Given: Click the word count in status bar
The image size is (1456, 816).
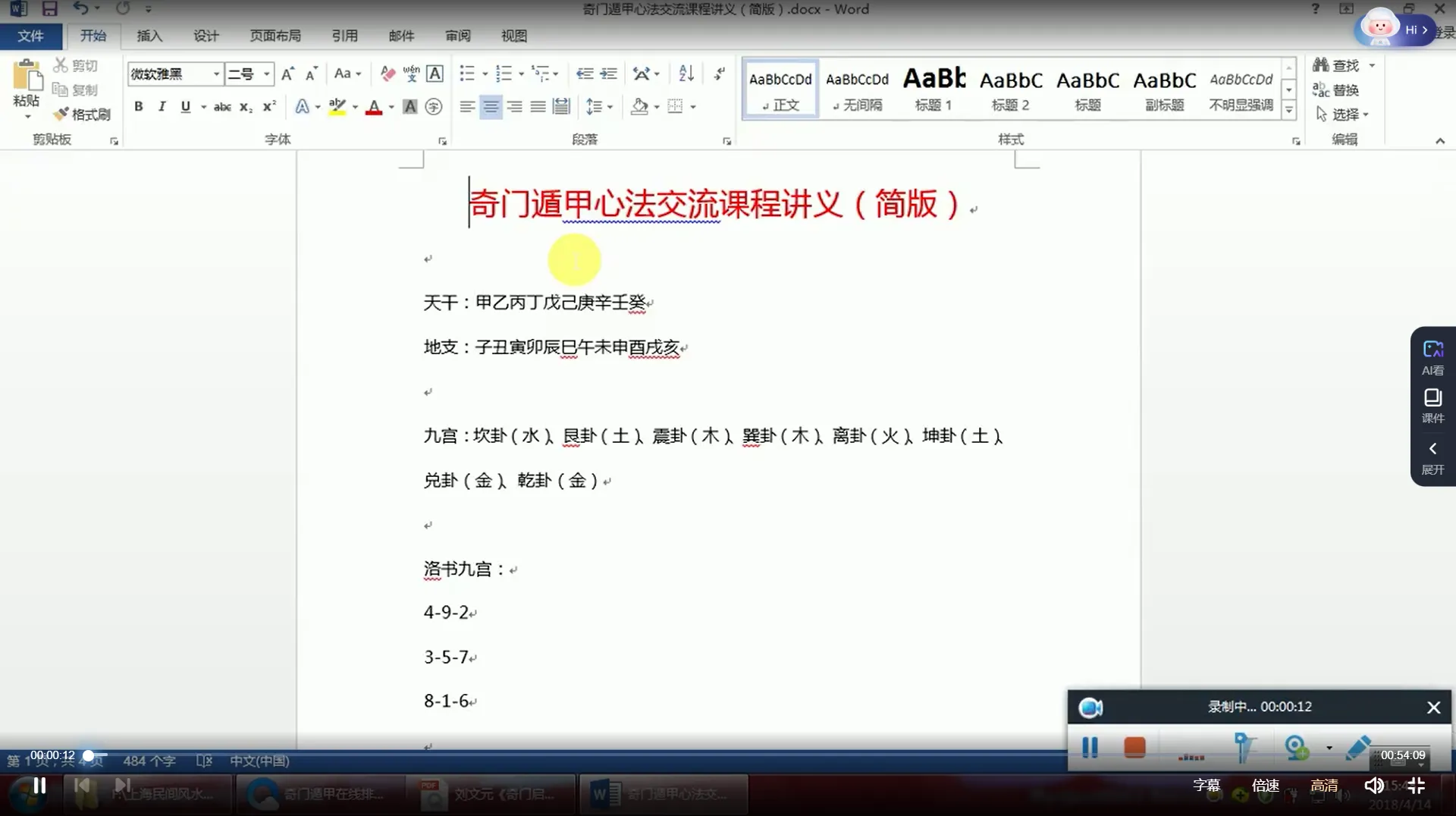Looking at the screenshot, I should click(x=149, y=761).
